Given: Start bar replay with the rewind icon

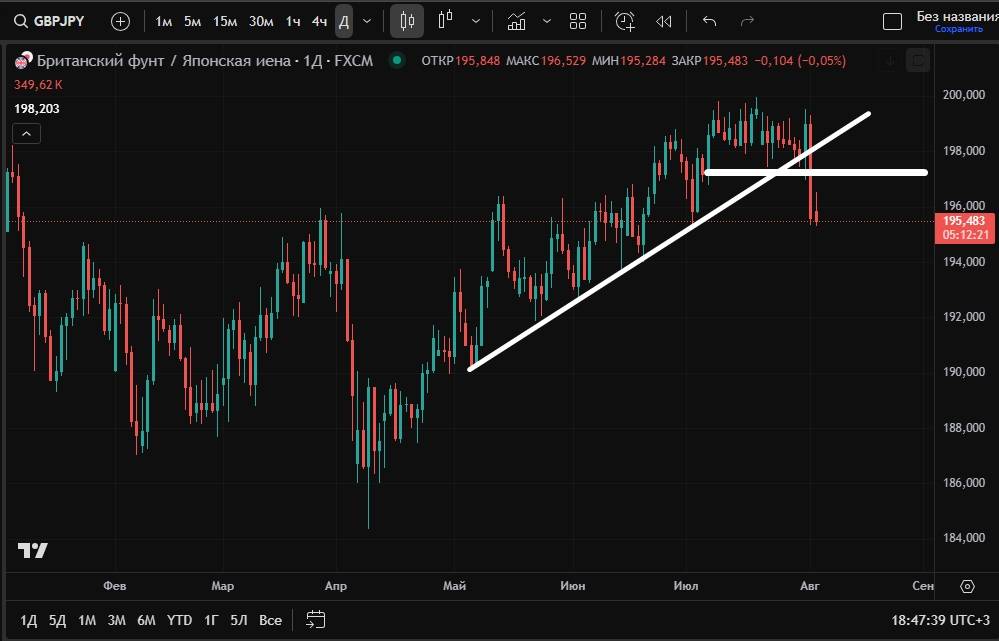Looking at the screenshot, I should pos(663,21).
